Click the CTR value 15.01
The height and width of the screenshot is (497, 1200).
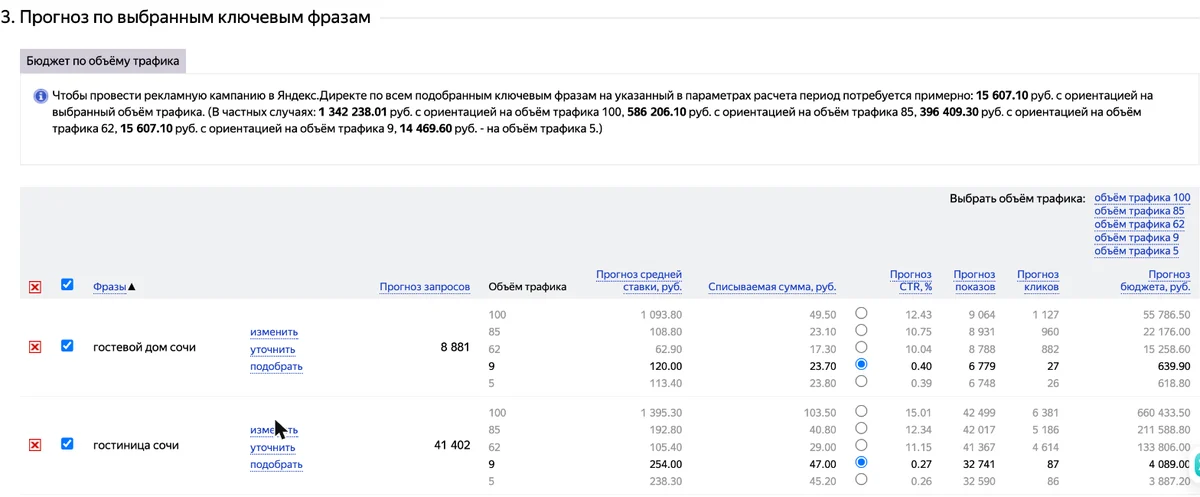point(919,413)
